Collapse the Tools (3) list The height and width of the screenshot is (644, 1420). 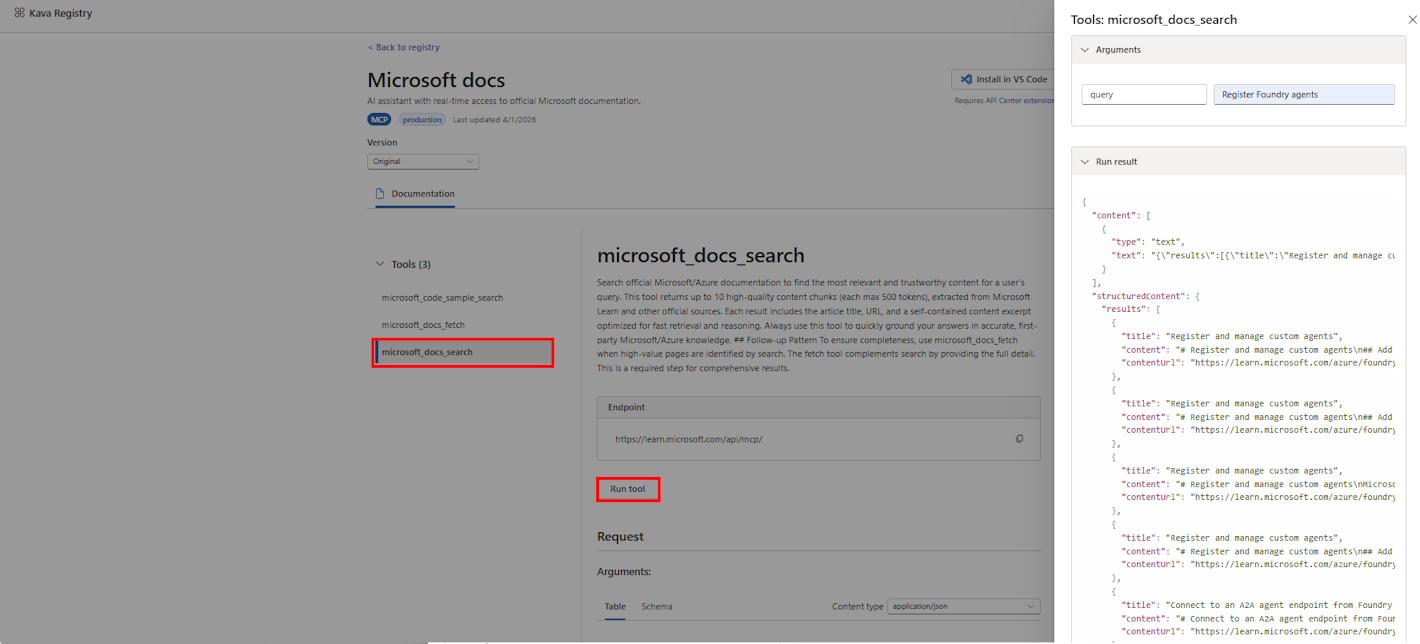click(379, 264)
